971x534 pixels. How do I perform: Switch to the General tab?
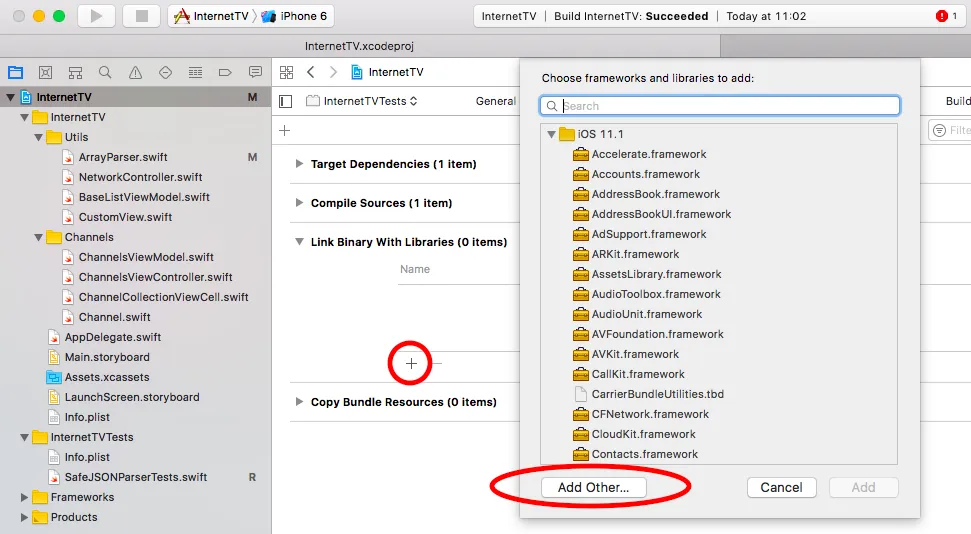495,101
